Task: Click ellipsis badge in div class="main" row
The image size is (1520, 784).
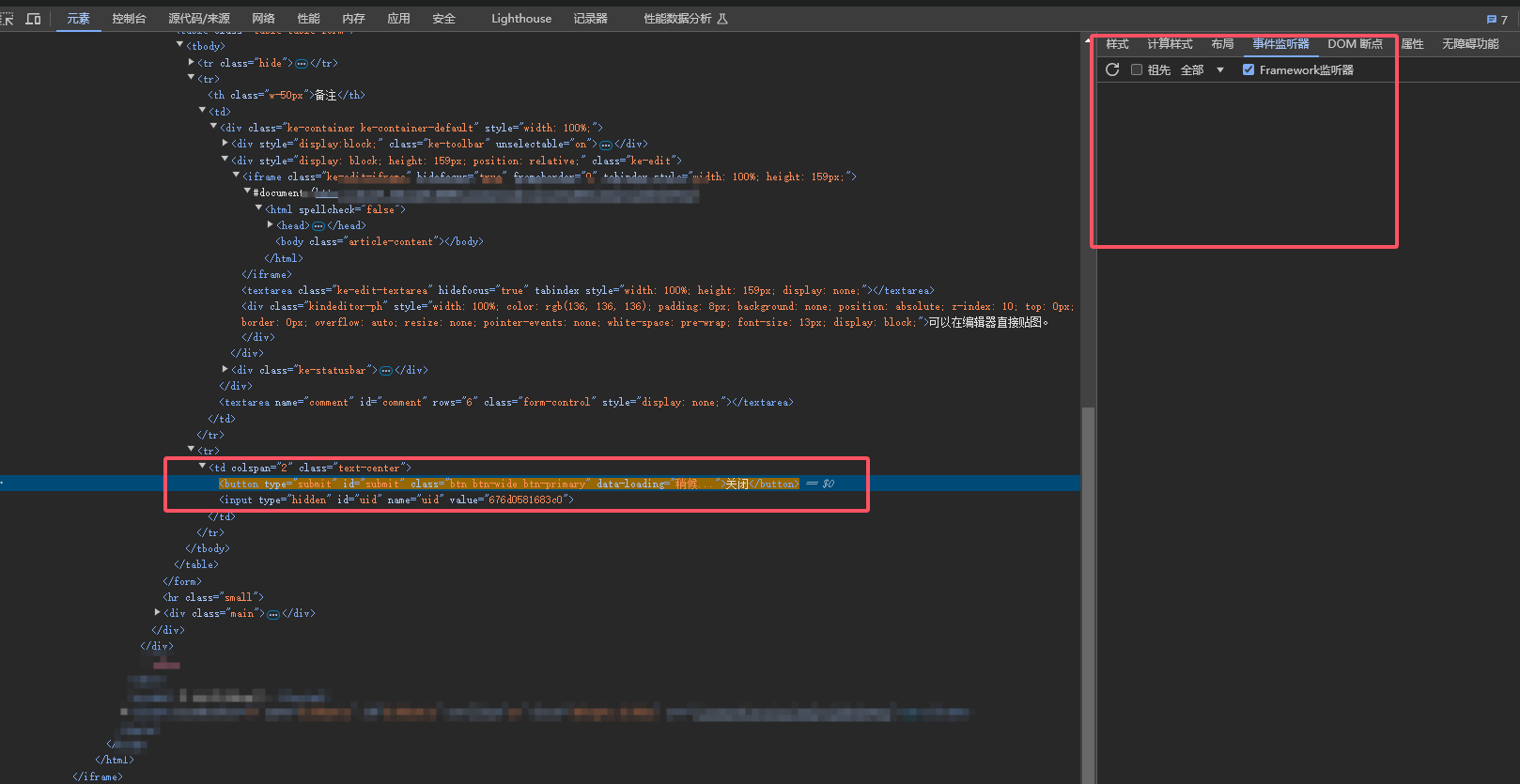Action: click(273, 614)
